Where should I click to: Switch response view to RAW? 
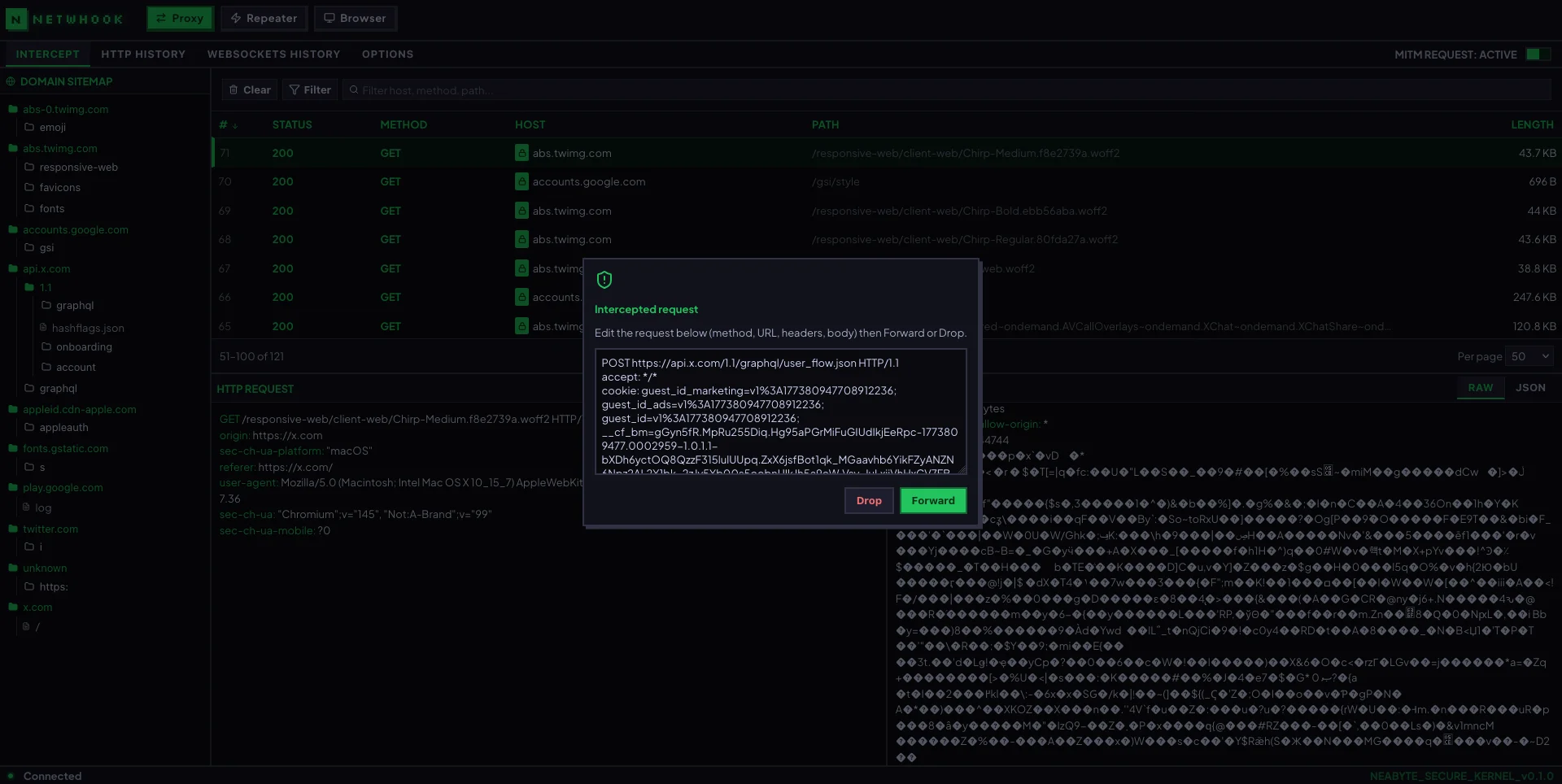coord(1481,388)
